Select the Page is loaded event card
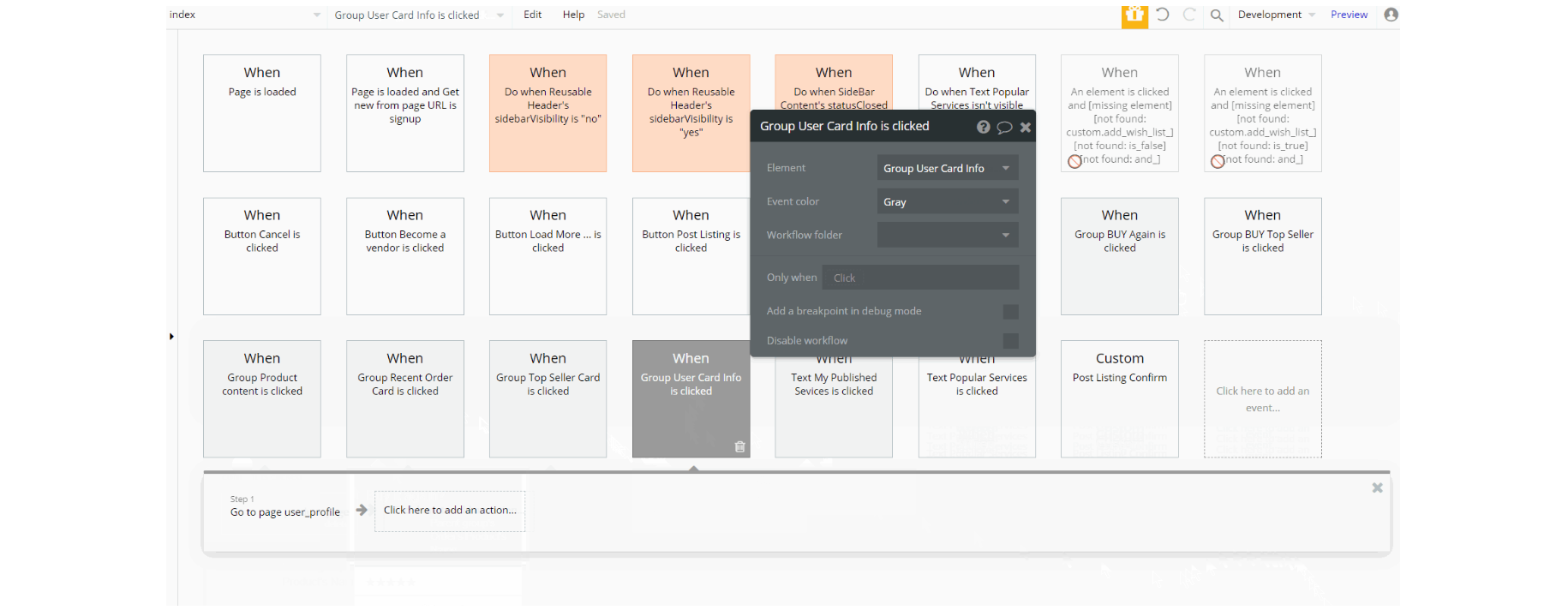The width and height of the screenshot is (1568, 610). click(262, 113)
